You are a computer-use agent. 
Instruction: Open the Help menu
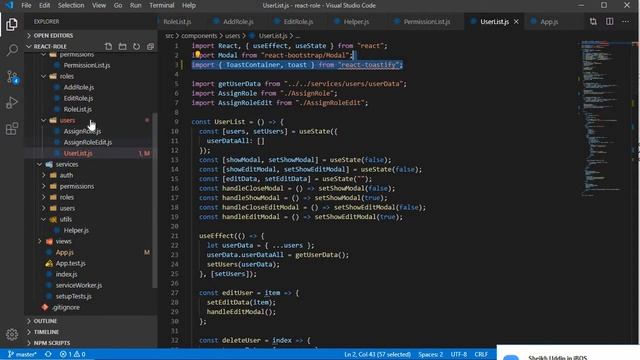(189, 5)
